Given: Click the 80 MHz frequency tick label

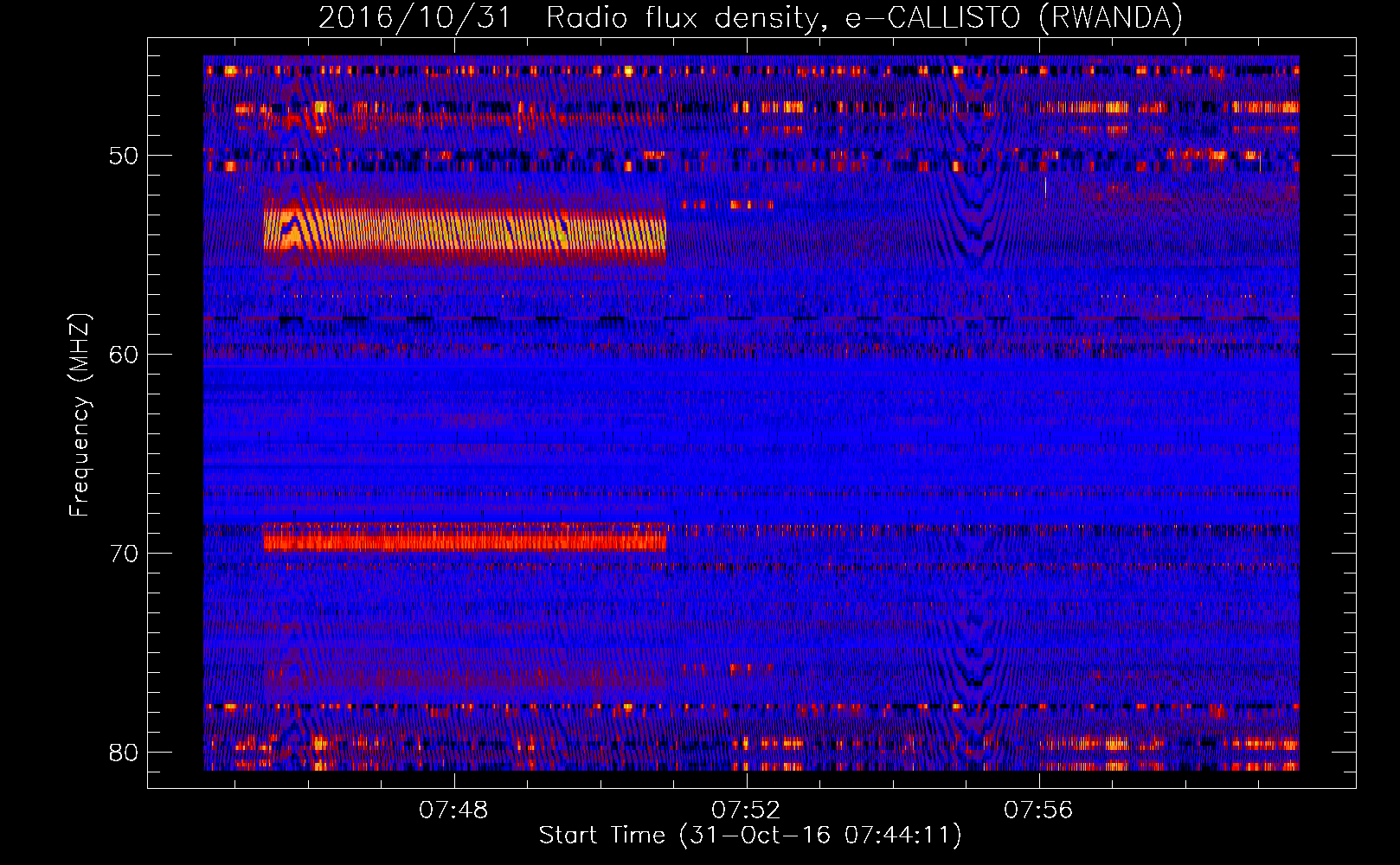Looking at the screenshot, I should (x=124, y=753).
